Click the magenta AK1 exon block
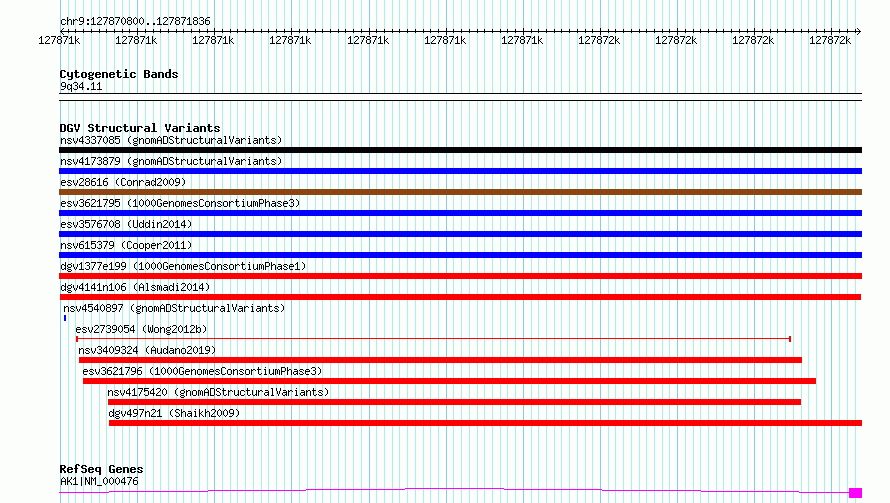890x503 pixels. point(855,493)
